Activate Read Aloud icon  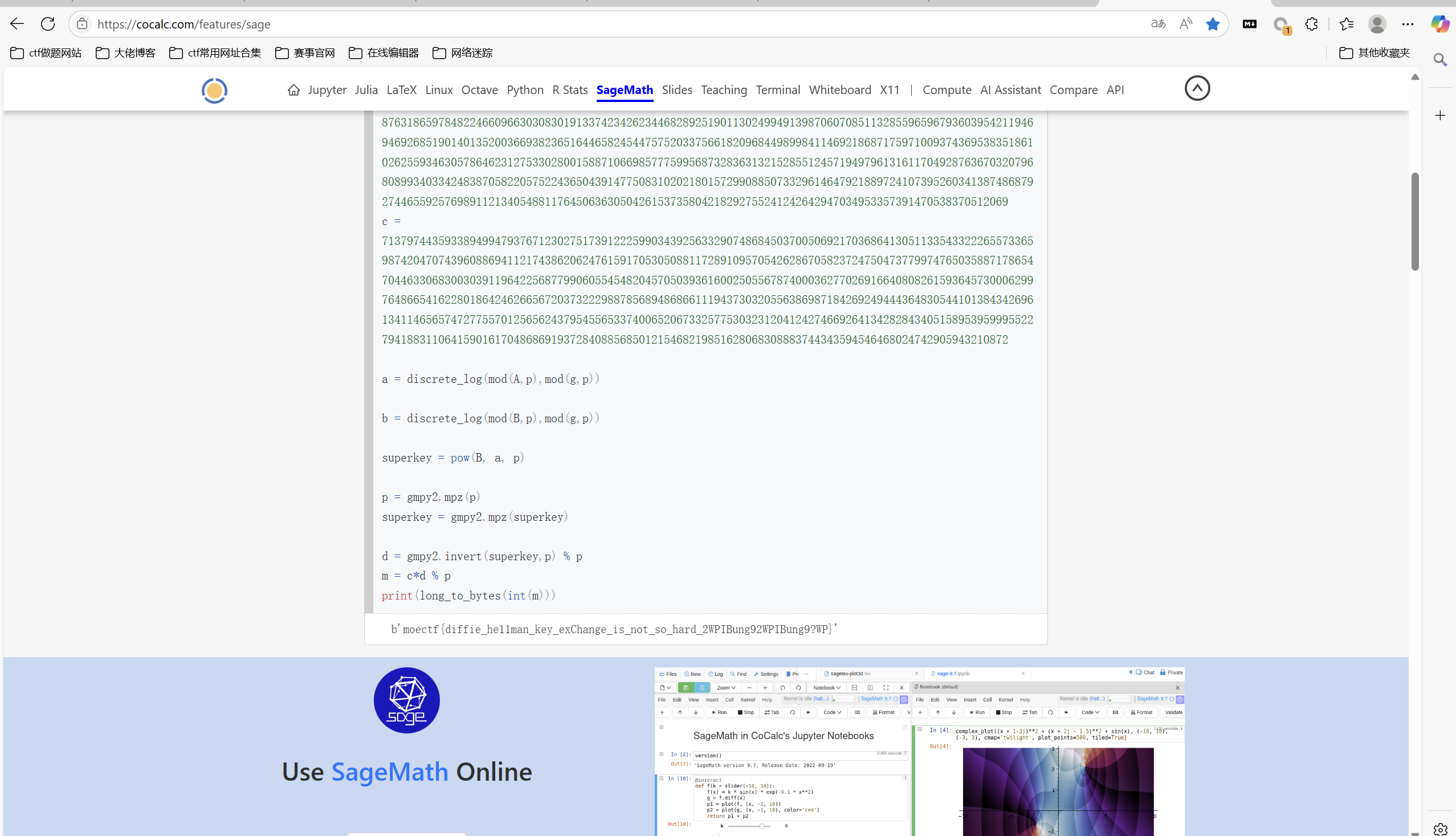(x=1185, y=23)
